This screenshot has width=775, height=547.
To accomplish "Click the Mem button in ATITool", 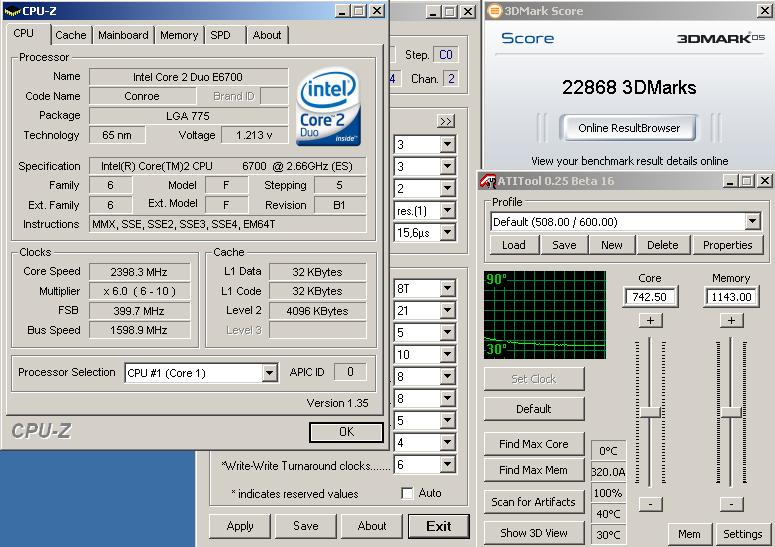I will (x=689, y=534).
